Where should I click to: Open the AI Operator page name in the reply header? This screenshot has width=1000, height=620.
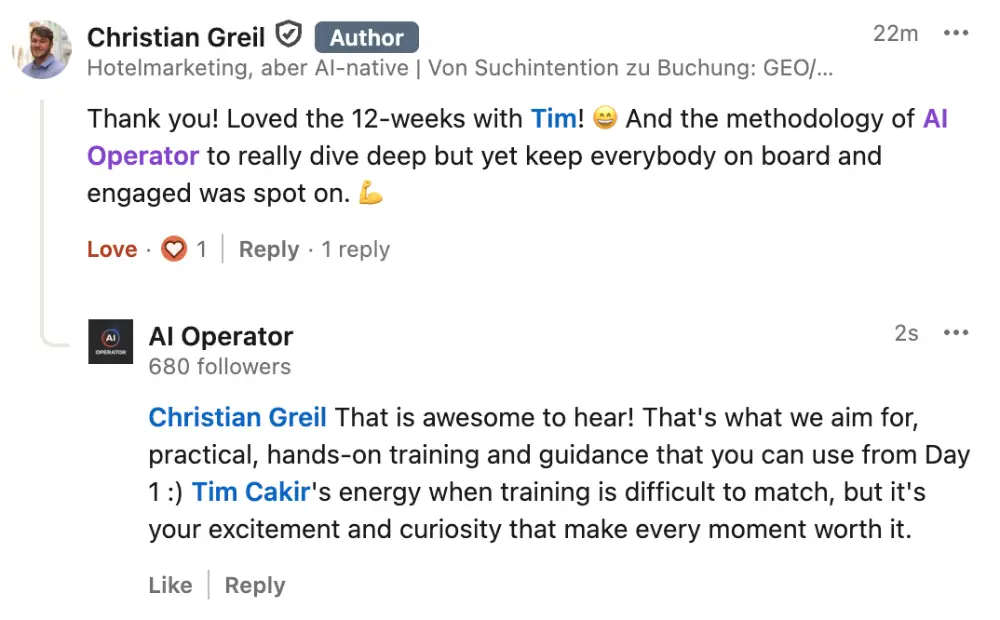(220, 336)
